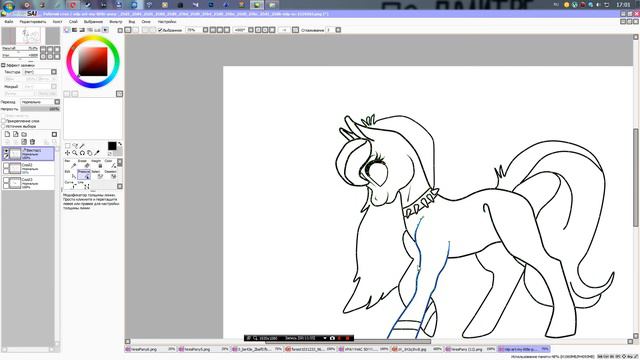Toggle the Источник выбора checkbox
Screen dimensions: 640x360
coord(4,126)
